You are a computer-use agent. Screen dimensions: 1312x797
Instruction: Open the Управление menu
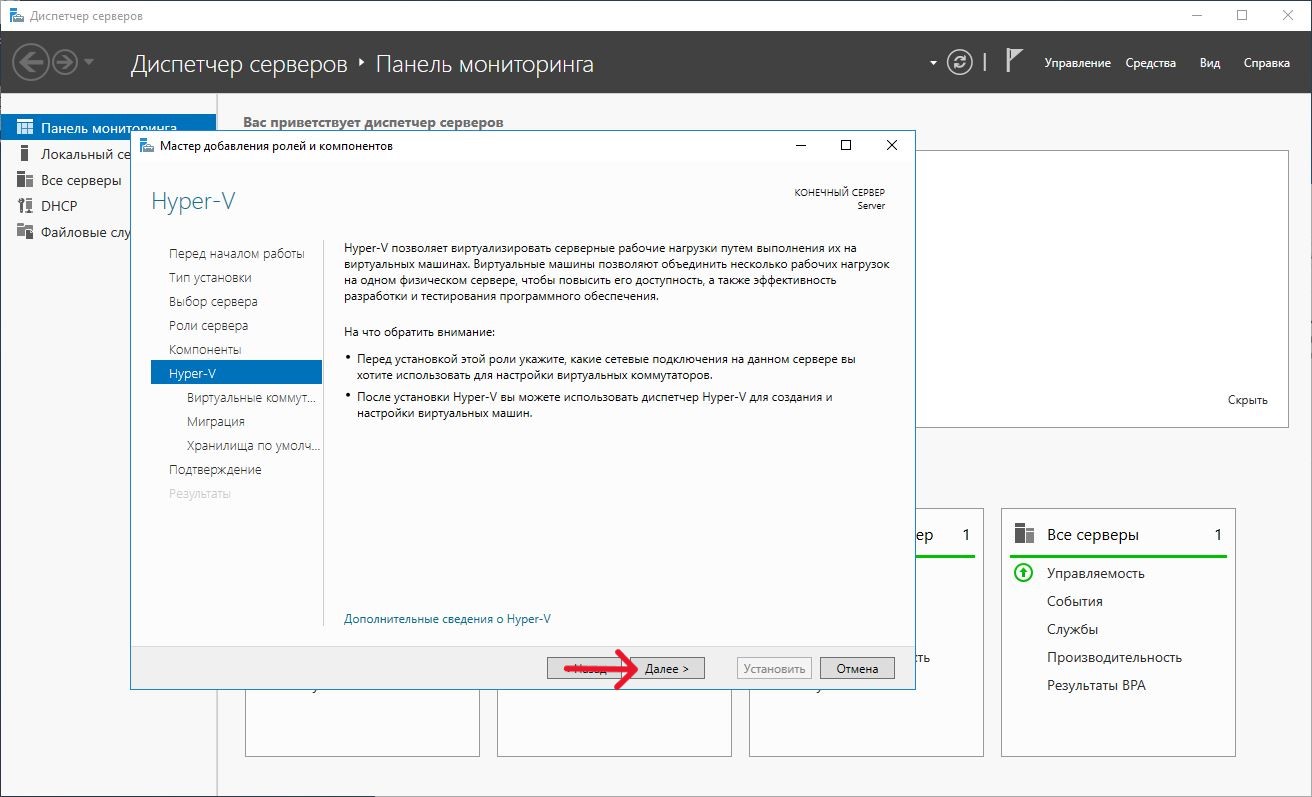[1077, 63]
